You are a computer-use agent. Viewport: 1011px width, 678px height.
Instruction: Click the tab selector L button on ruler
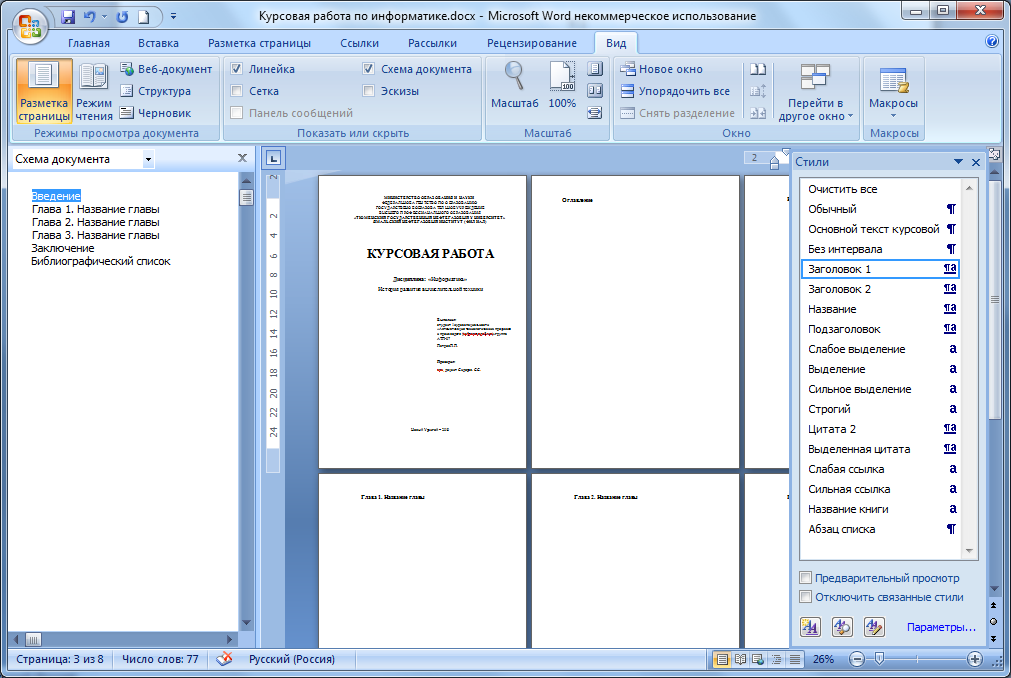273,158
